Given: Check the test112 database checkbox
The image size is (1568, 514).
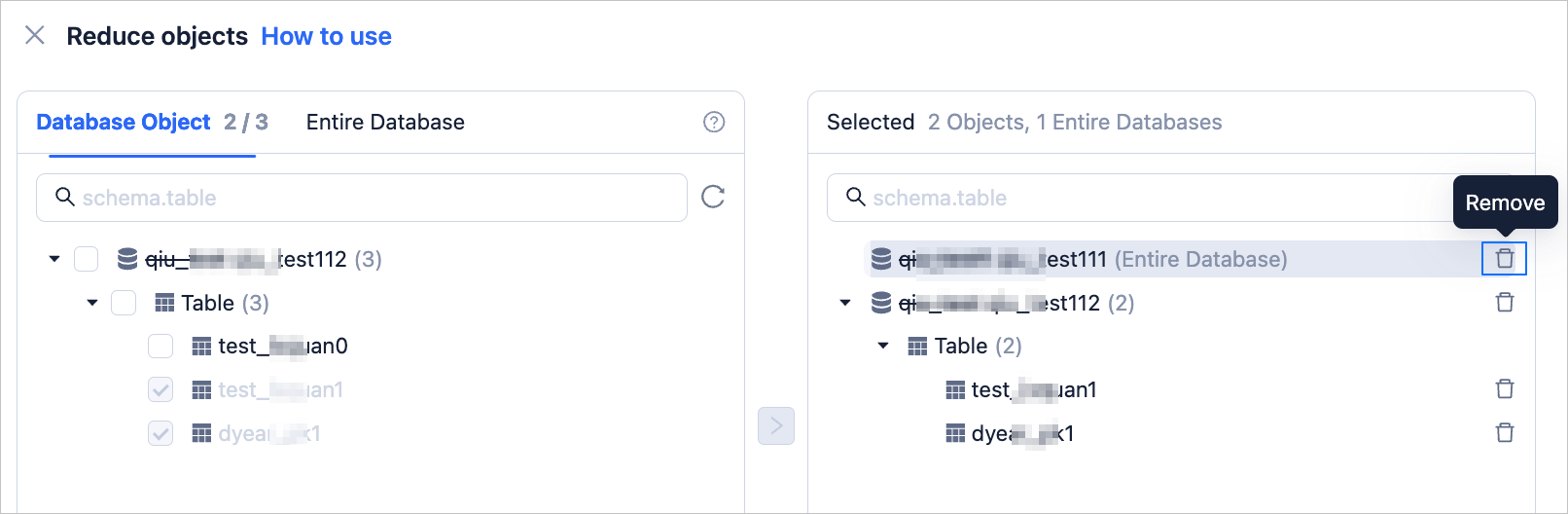Looking at the screenshot, I should point(87,259).
